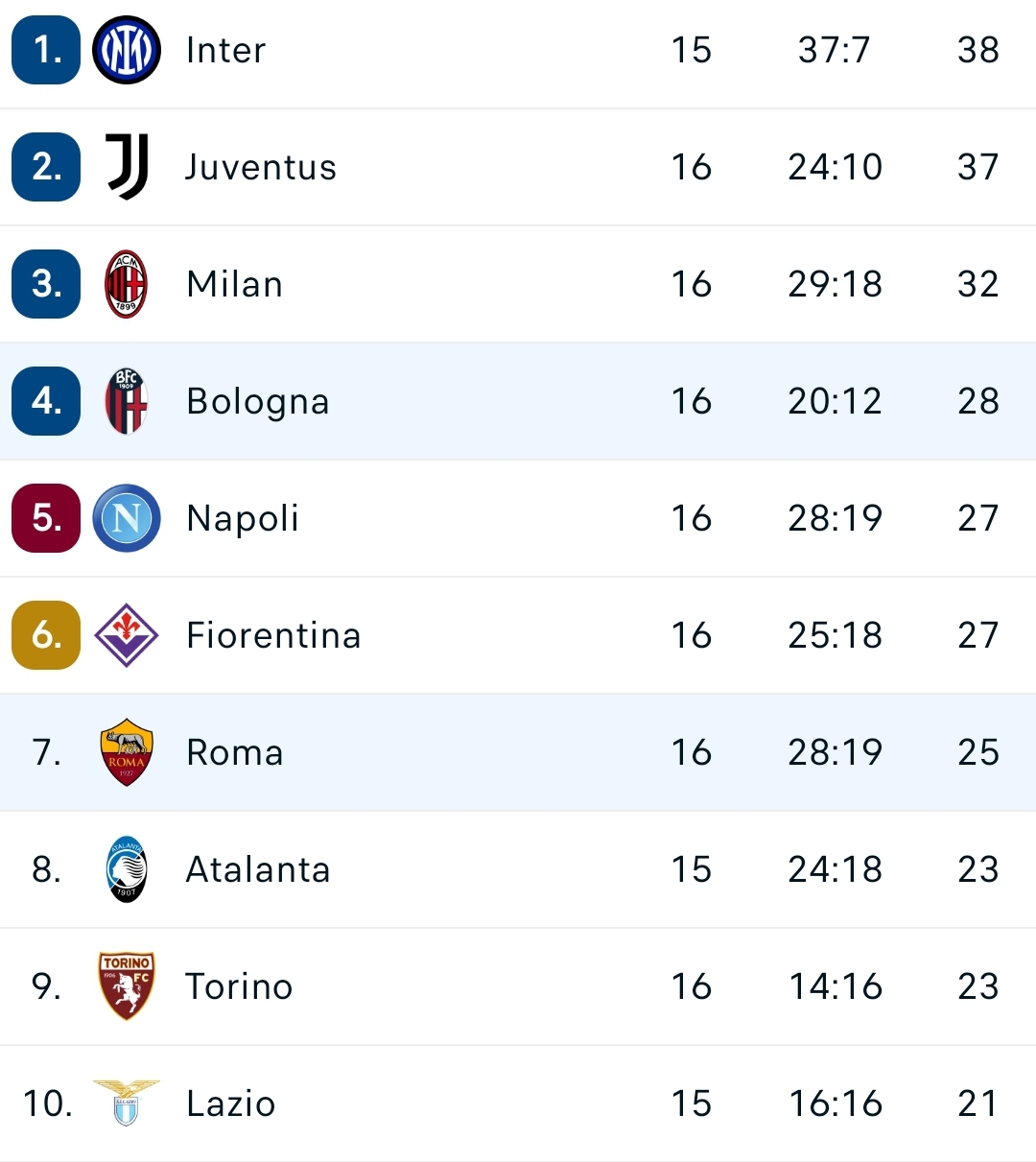The image size is (1036, 1162).
Task: Select the highlighted Bologna table row
Action: pos(518,401)
